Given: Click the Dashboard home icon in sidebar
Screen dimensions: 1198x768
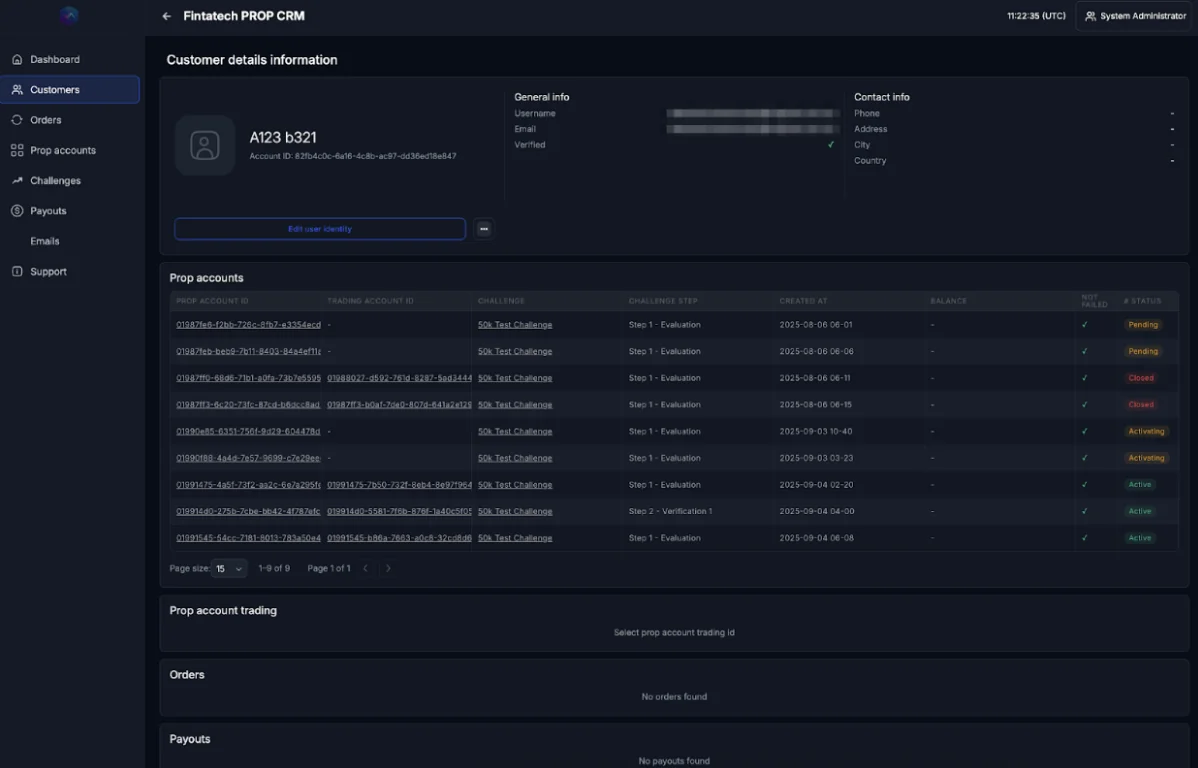Looking at the screenshot, I should pyautogui.click(x=17, y=60).
